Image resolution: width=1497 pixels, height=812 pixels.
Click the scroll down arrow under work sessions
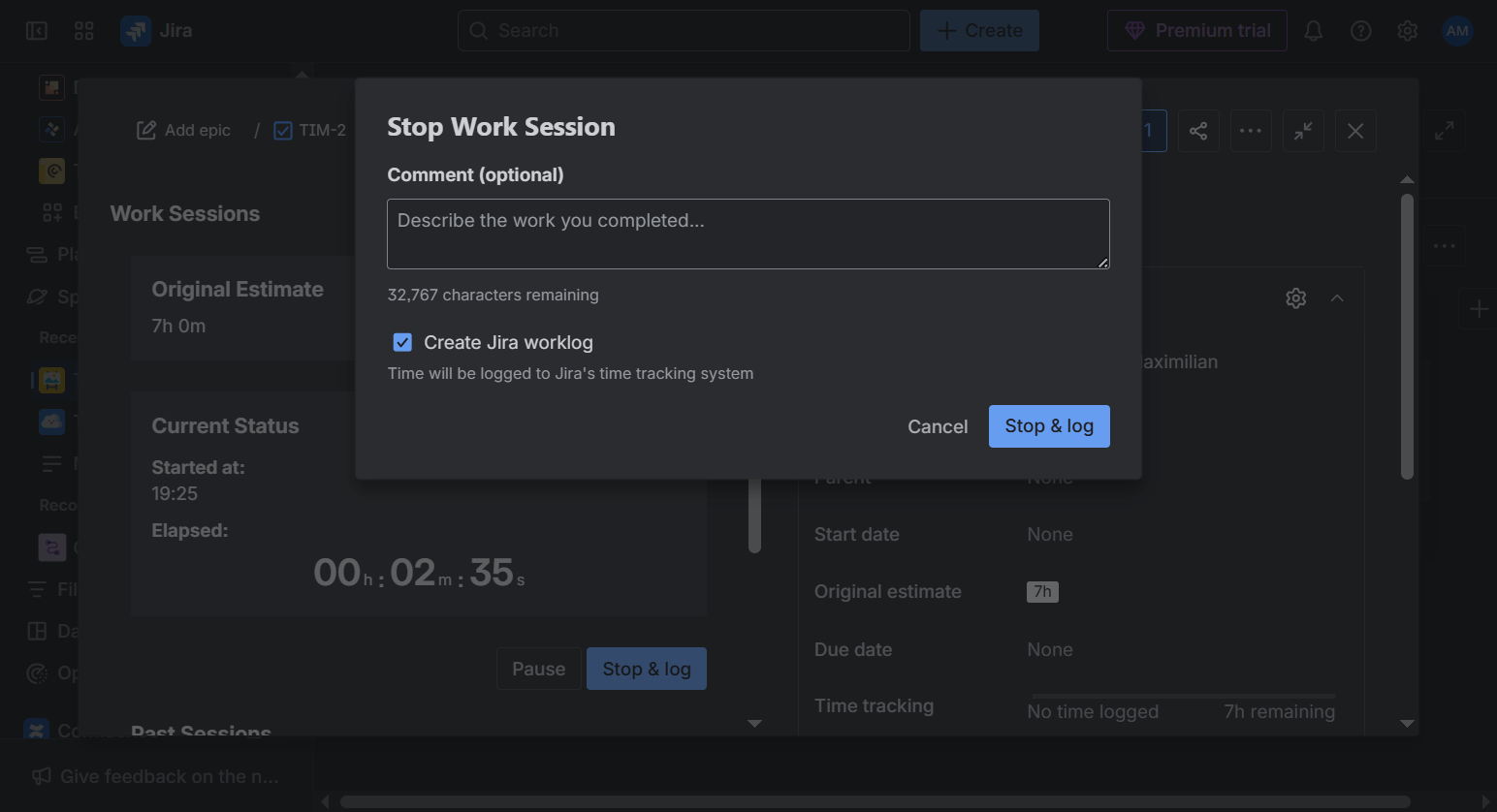pos(754,723)
